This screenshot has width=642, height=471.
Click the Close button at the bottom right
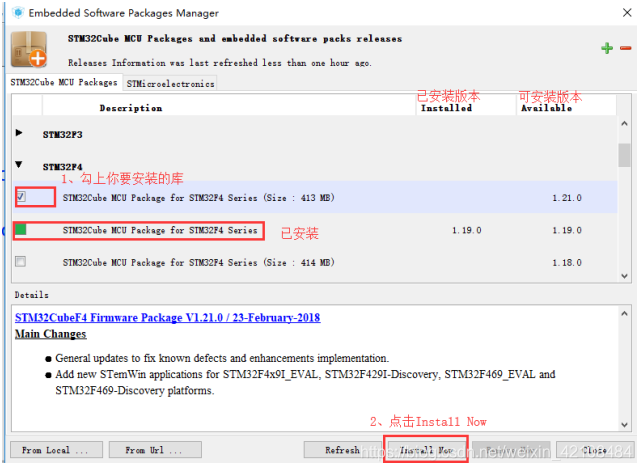coord(594,450)
